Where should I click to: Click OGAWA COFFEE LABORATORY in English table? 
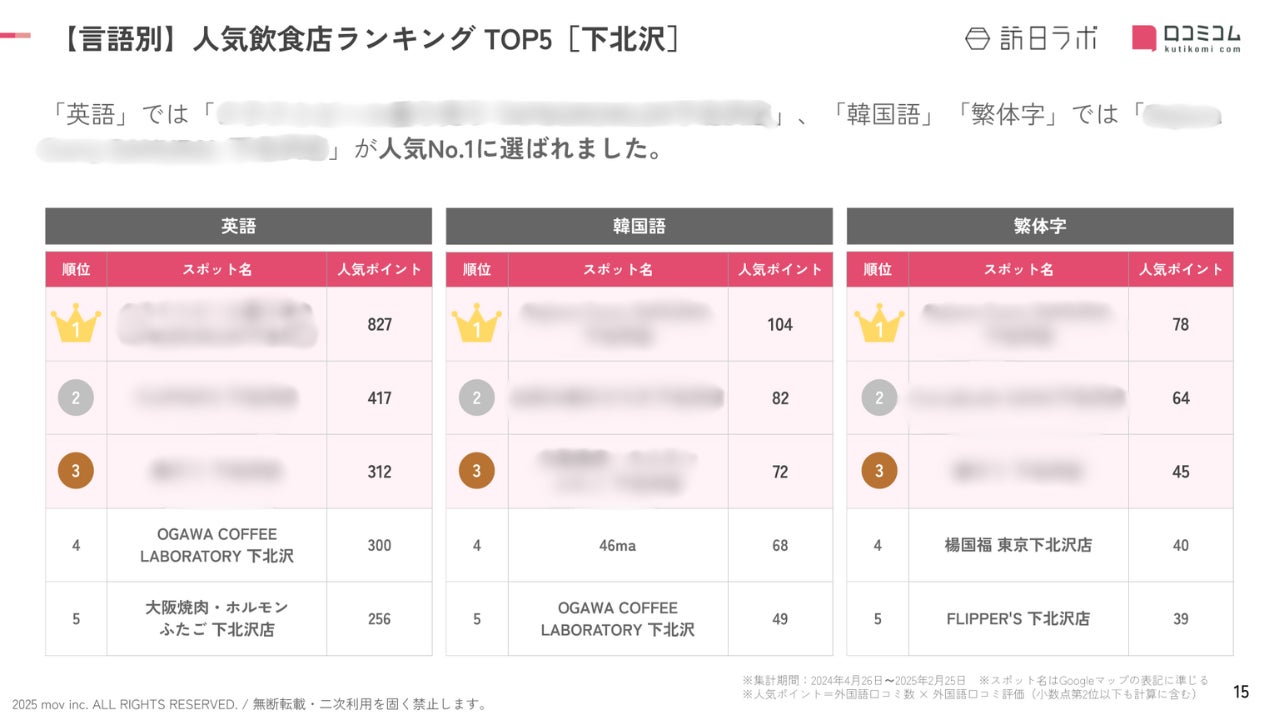[x=217, y=545]
